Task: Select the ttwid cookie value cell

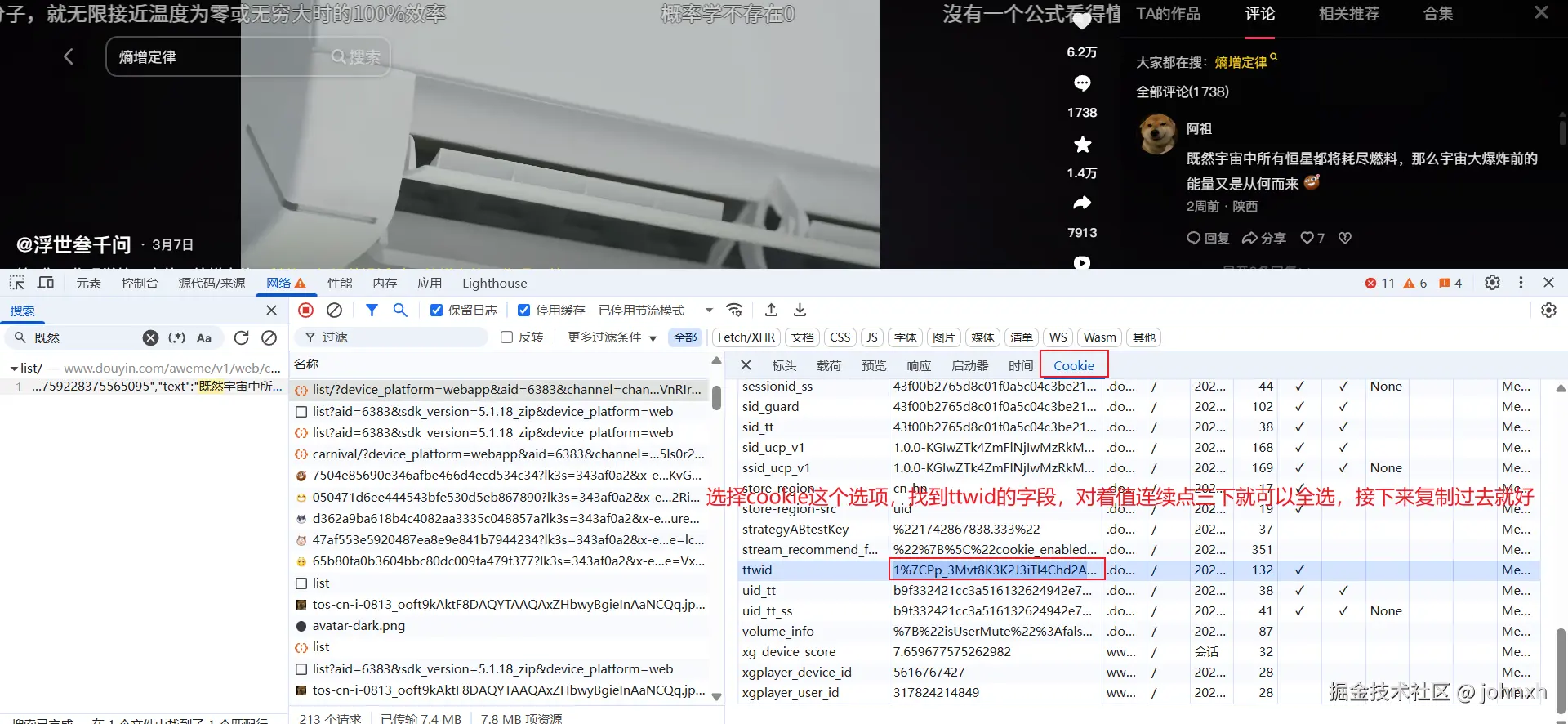Action: coord(996,570)
